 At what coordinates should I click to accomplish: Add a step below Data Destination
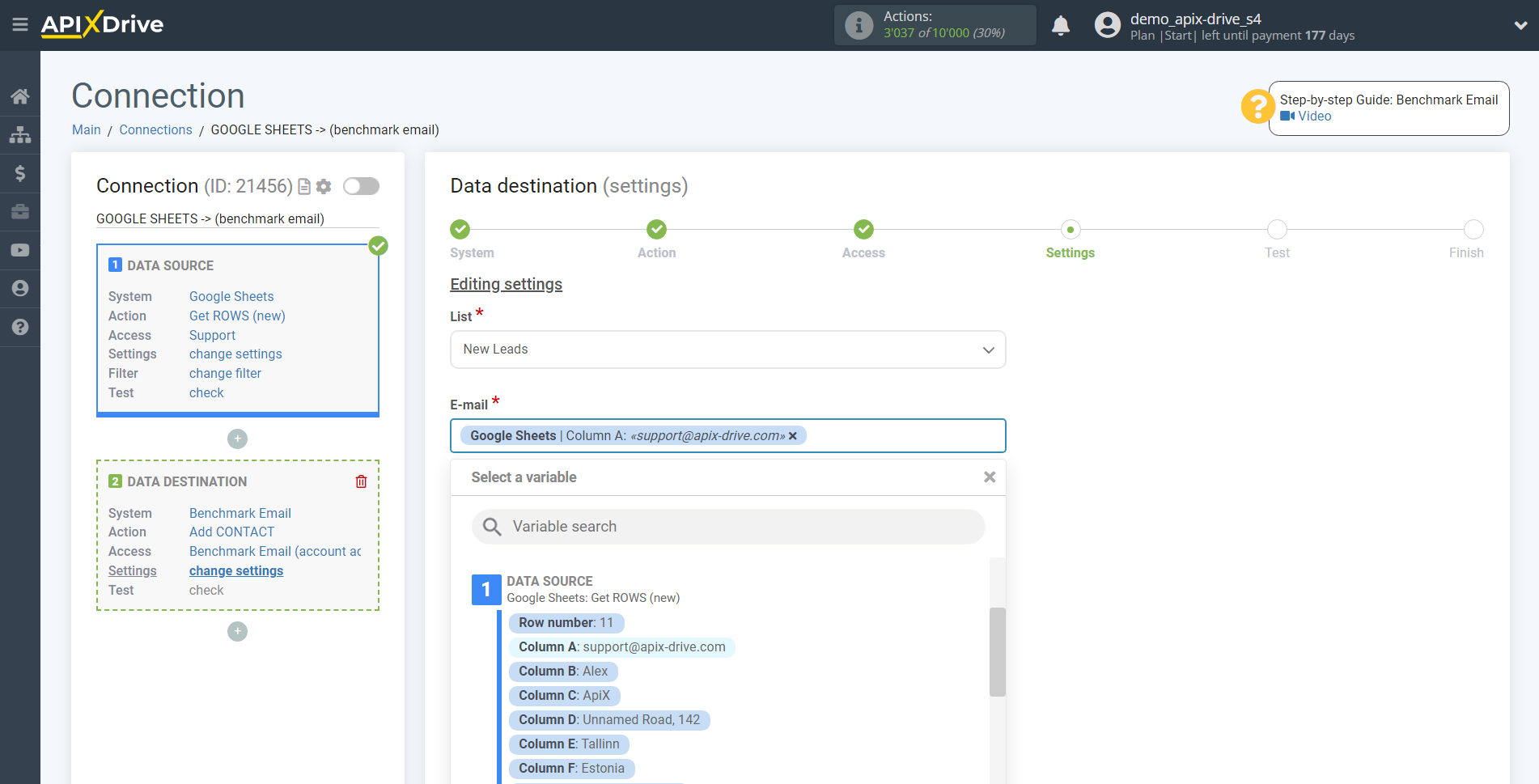(237, 631)
